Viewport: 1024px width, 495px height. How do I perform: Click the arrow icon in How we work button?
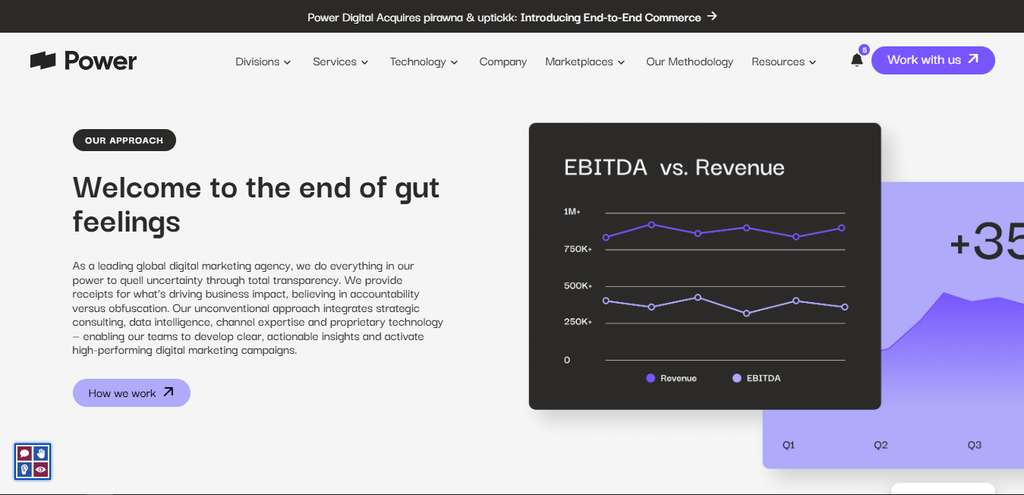[168, 392]
